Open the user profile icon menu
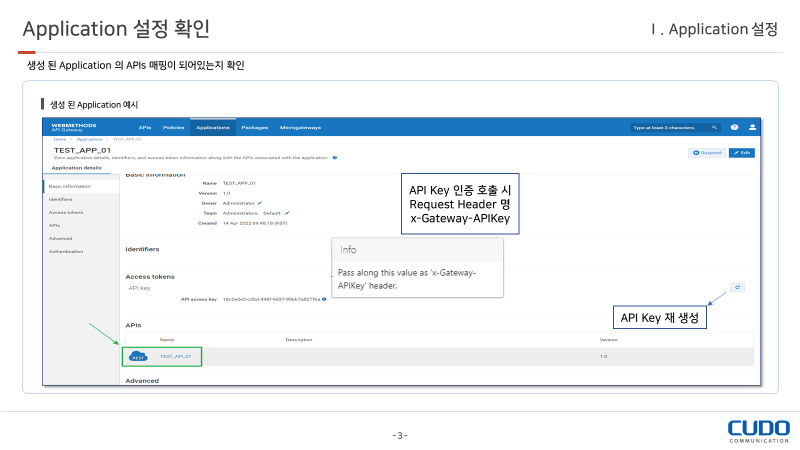The width and height of the screenshot is (800, 450). (x=751, y=128)
